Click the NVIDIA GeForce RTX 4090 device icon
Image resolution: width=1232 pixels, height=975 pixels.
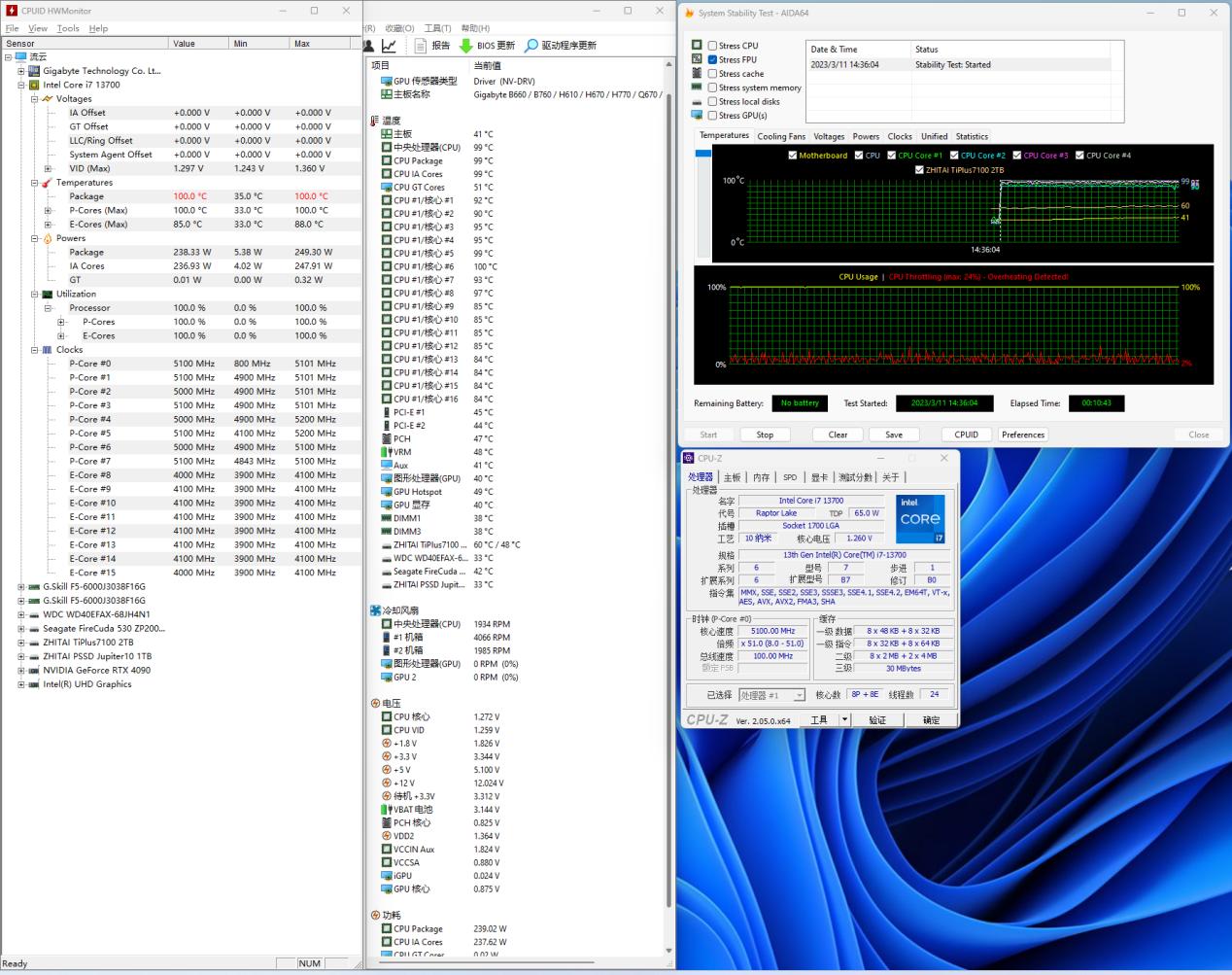[x=34, y=670]
